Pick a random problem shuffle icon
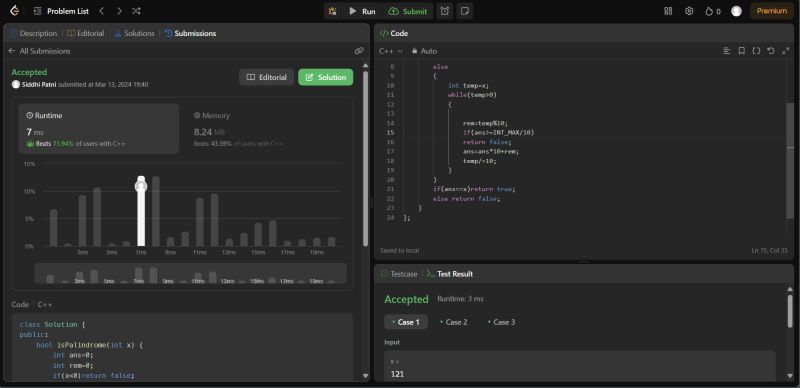 (x=136, y=11)
